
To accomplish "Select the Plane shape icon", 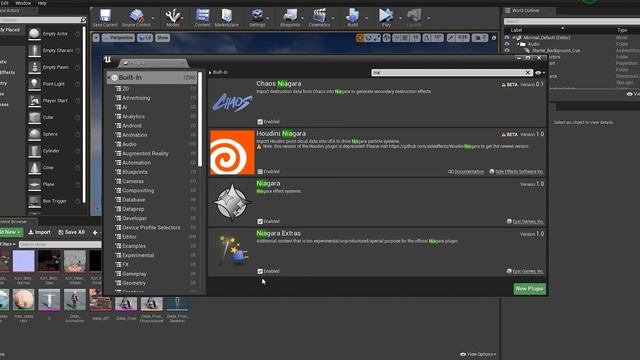I will pos(34,184).
